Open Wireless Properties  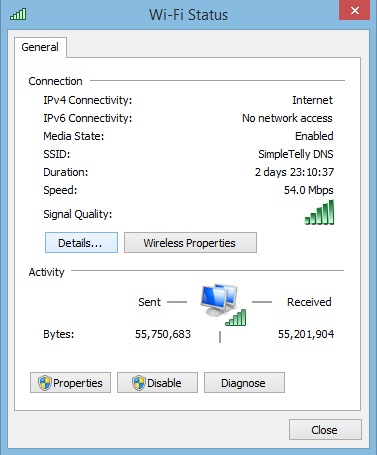click(190, 243)
